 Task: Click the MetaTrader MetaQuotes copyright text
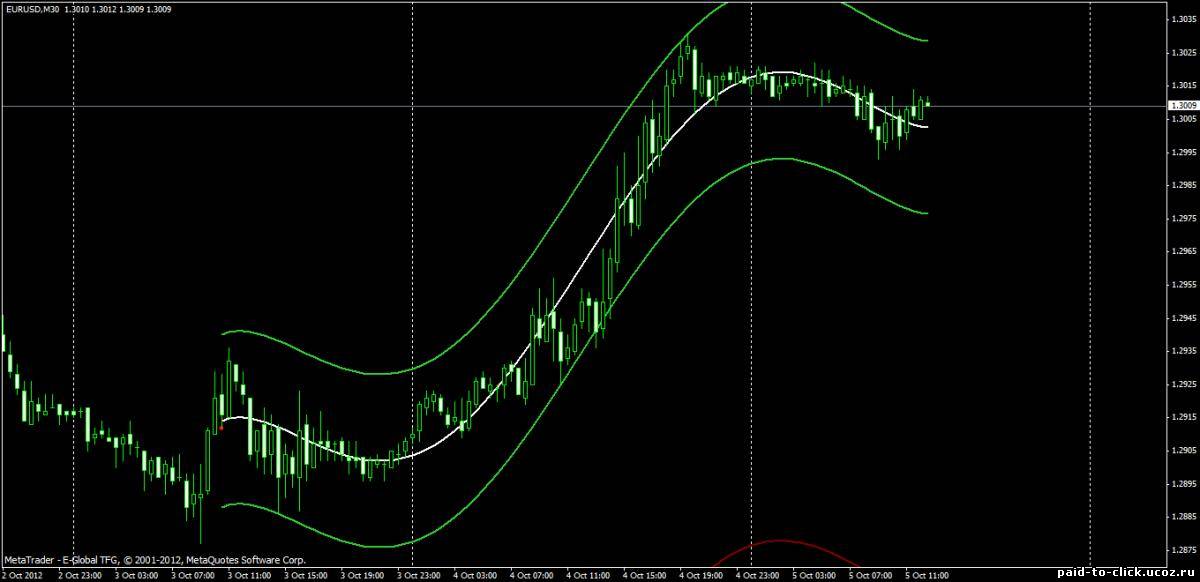[155, 561]
